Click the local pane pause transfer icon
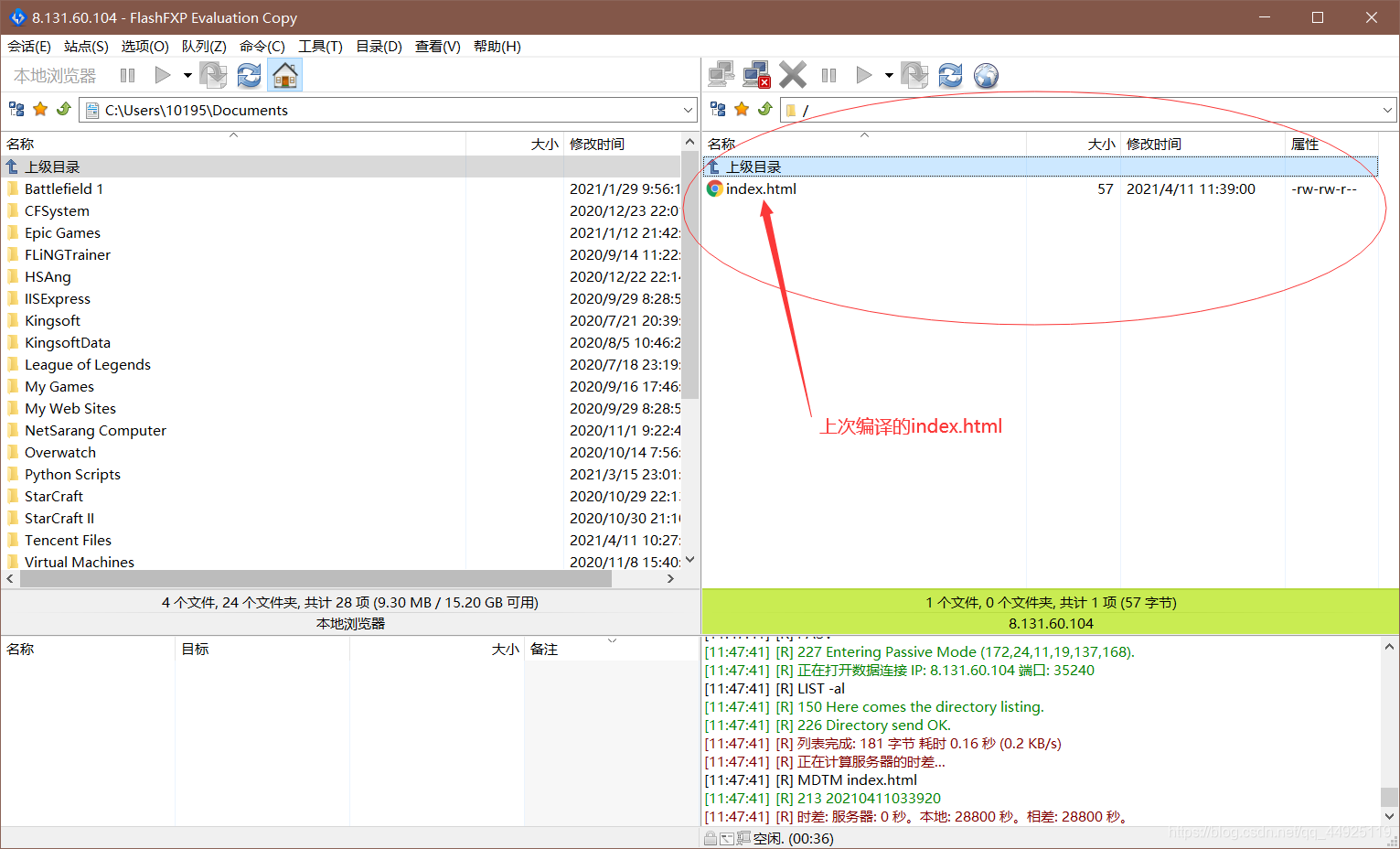This screenshot has width=1400, height=849. (x=127, y=76)
